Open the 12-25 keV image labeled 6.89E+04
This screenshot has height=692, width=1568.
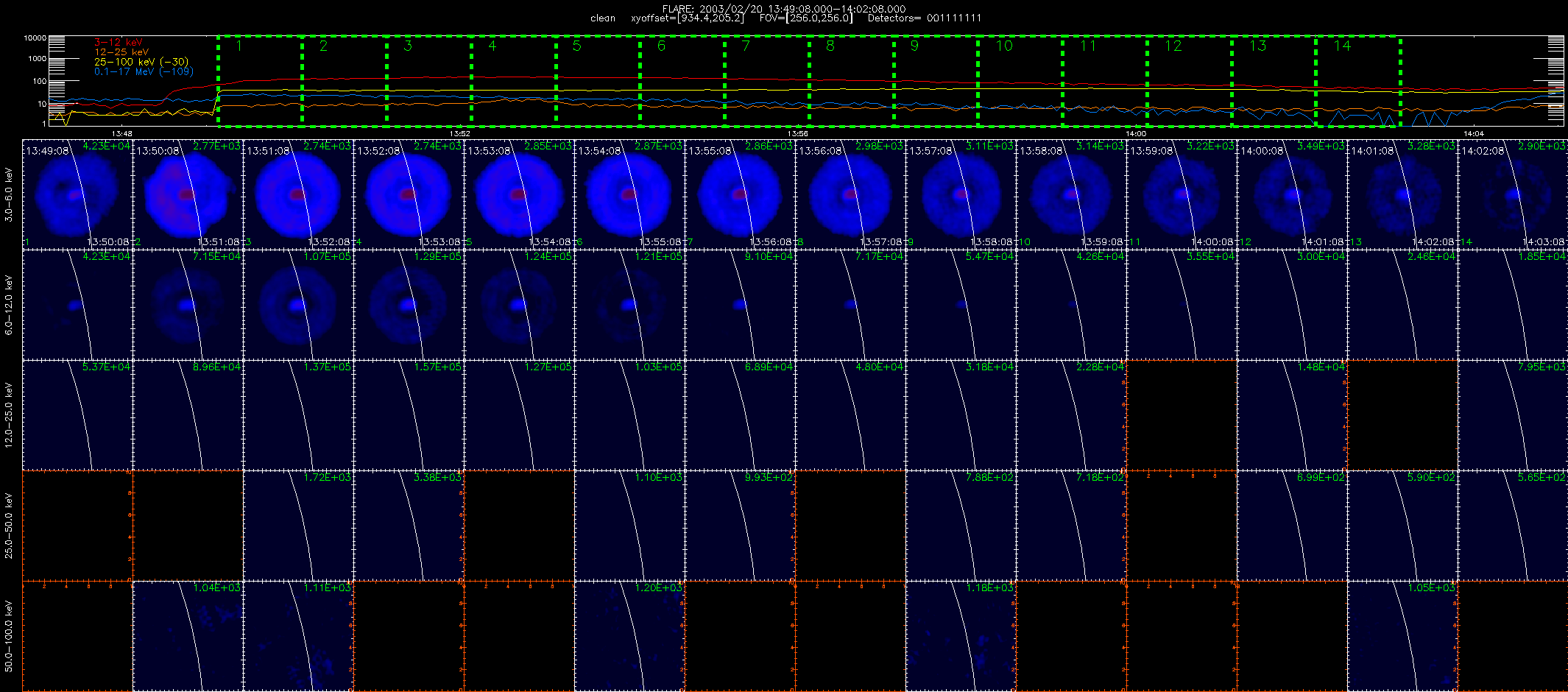741,415
